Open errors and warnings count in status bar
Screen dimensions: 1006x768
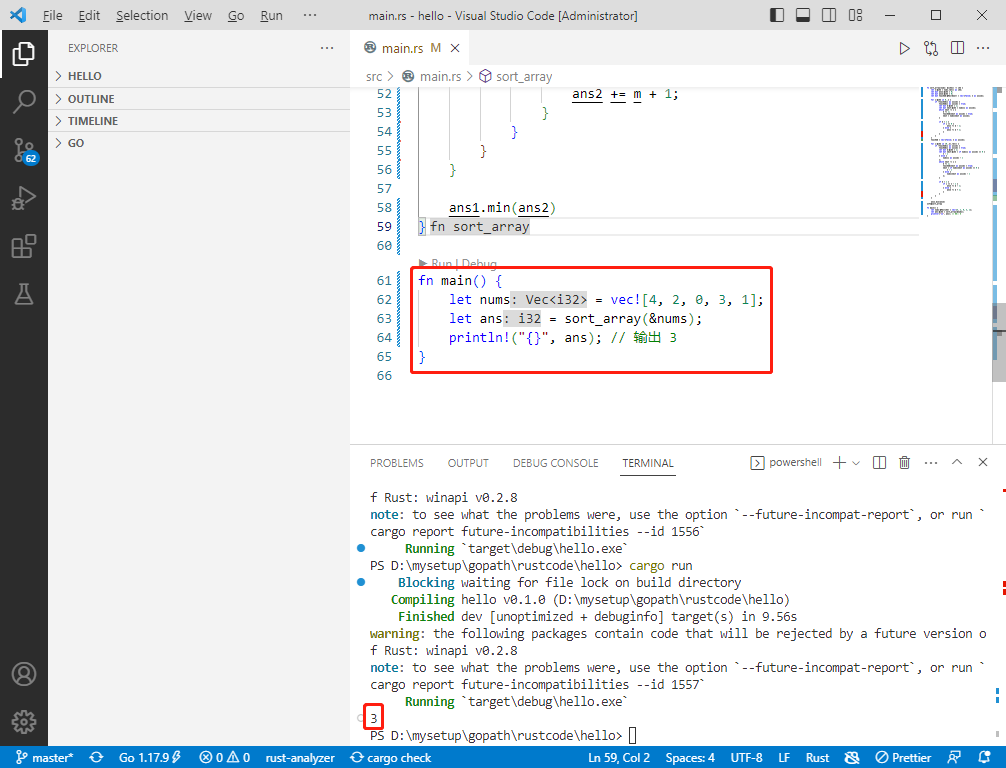pyautogui.click(x=224, y=758)
